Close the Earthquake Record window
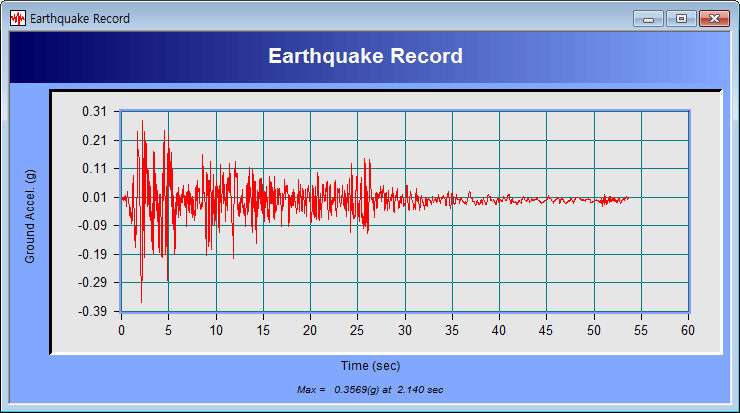The width and height of the screenshot is (740, 413). [x=713, y=18]
